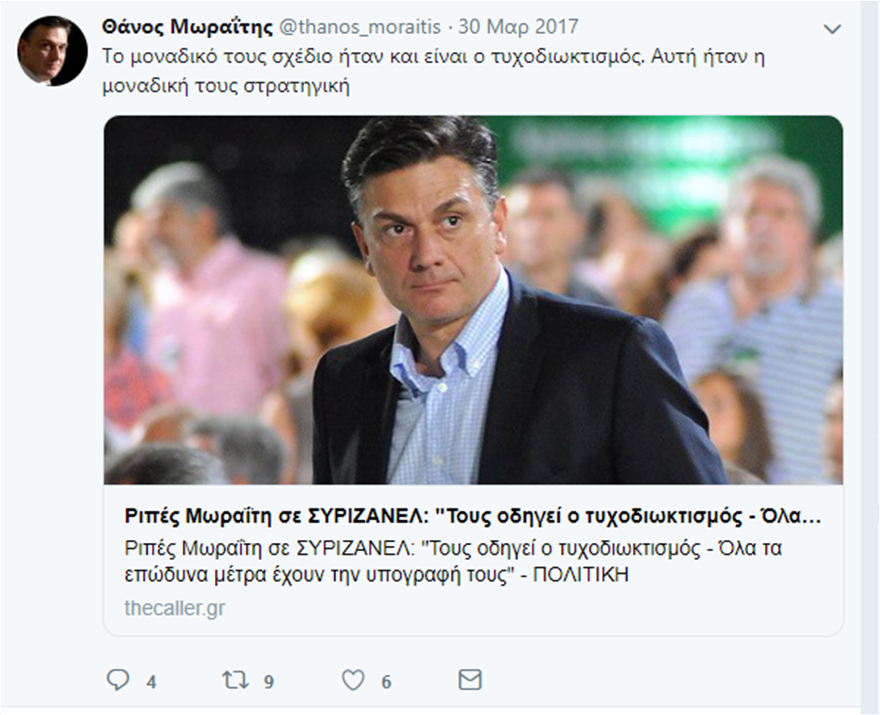Viewport: 880px width, 715px height.
Task: Like the tweet with the heart icon
Action: pyautogui.click(x=353, y=680)
